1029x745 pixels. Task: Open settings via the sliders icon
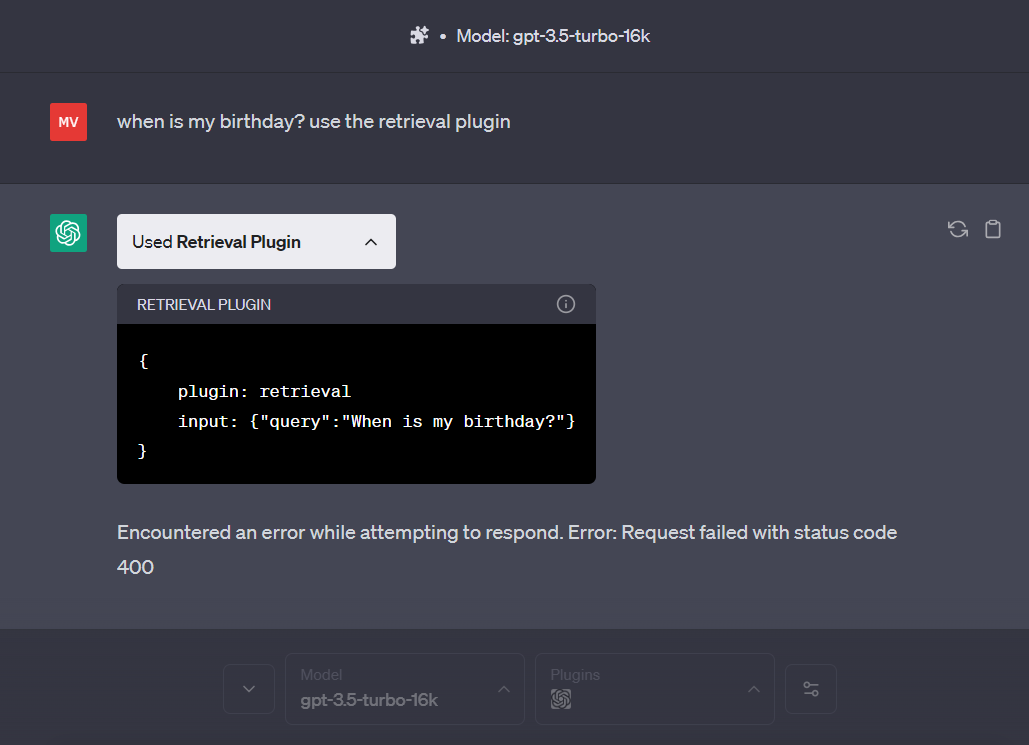[x=810, y=689]
